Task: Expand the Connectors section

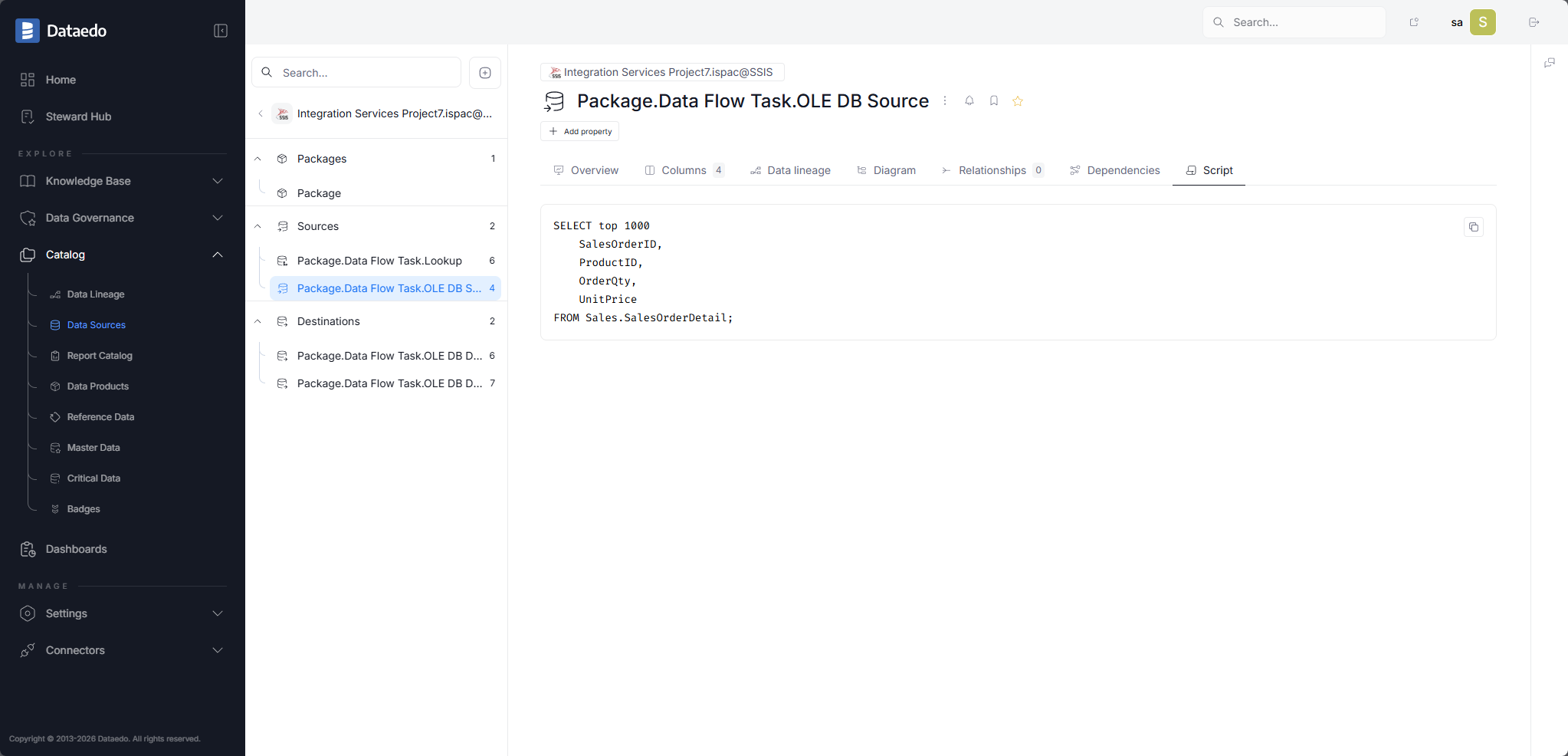Action: tap(218, 649)
